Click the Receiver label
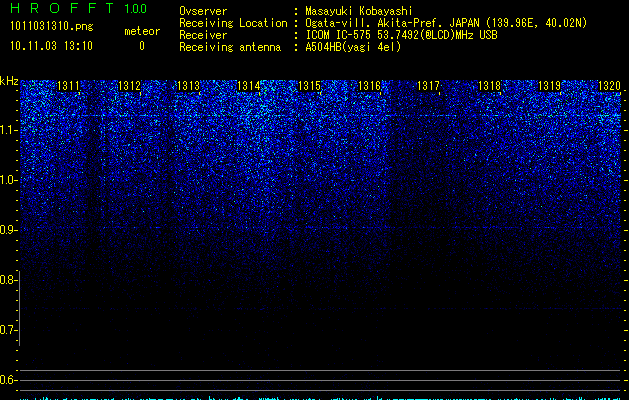The height and width of the screenshot is (400, 629). pos(203,35)
